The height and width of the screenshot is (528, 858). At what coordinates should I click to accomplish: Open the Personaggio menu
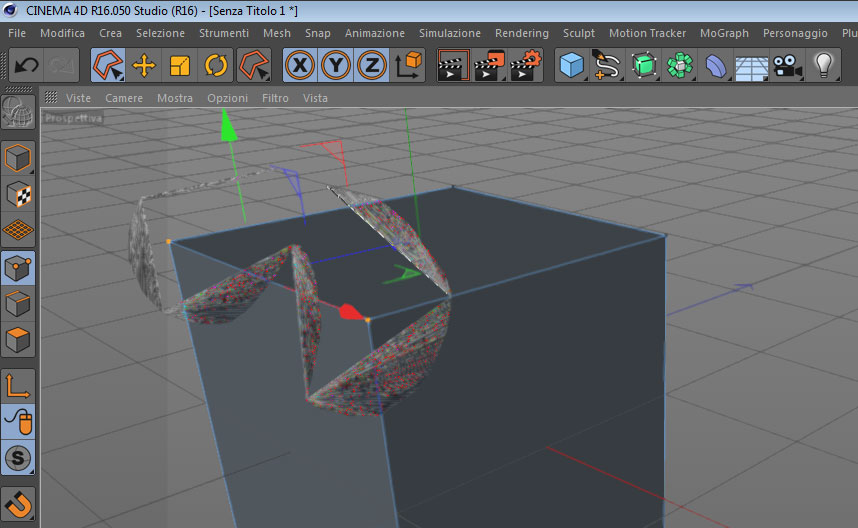coord(795,33)
